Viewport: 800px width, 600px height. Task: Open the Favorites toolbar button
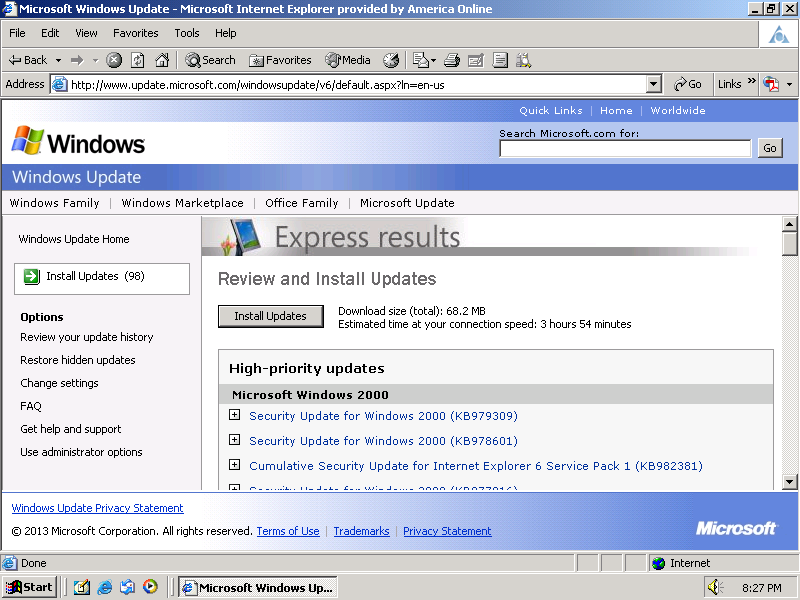pos(280,60)
